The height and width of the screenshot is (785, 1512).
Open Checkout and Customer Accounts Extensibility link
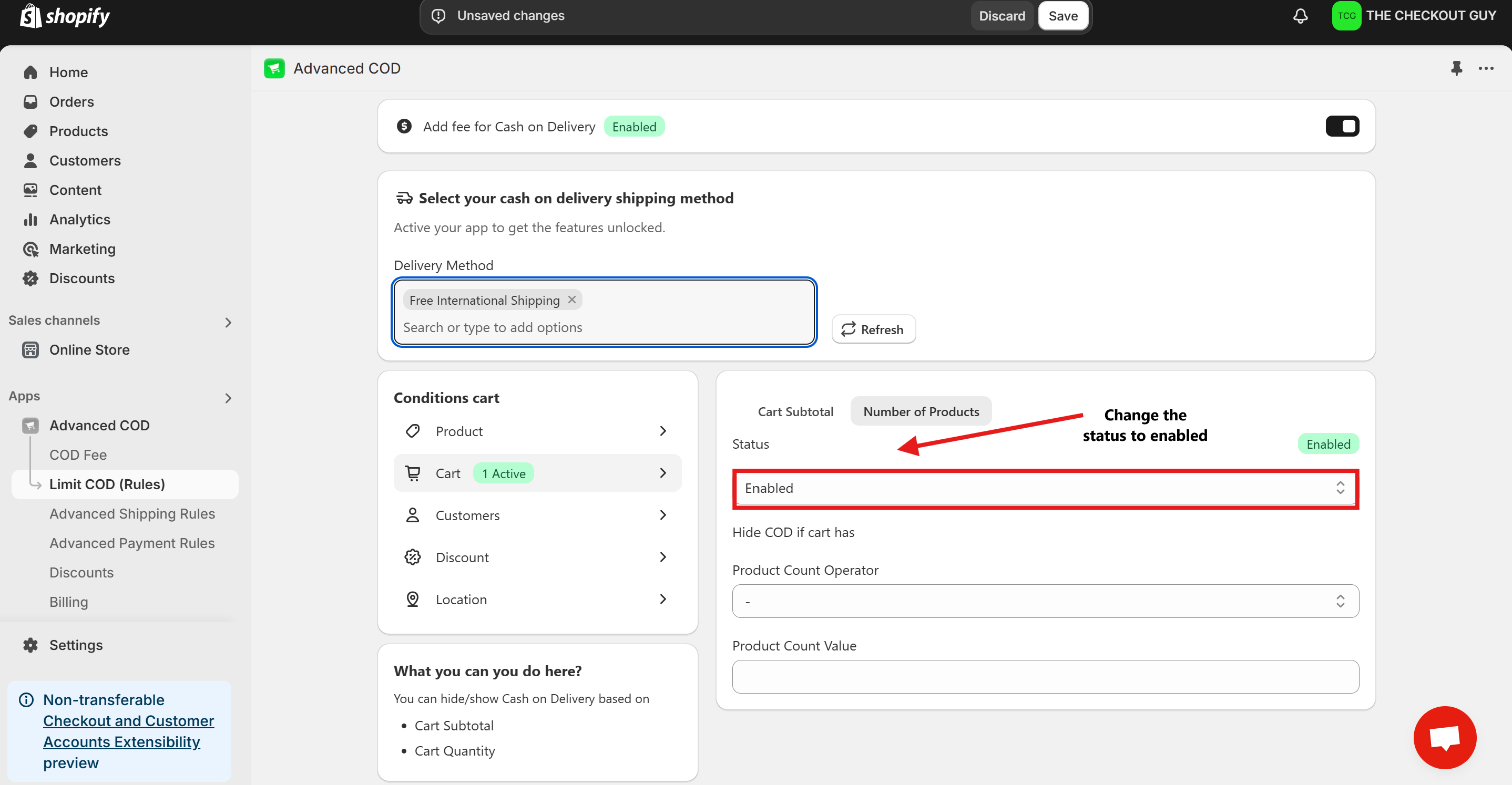129,731
